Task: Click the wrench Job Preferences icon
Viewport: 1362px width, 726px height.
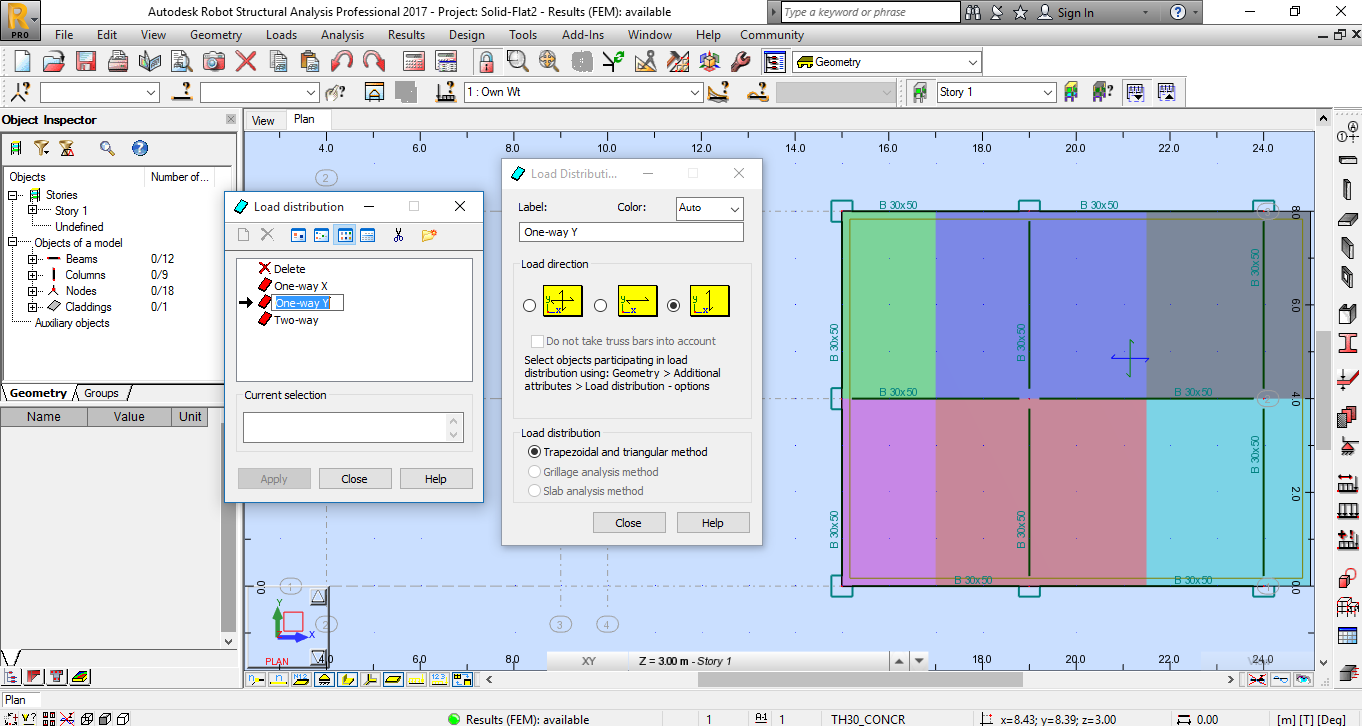Action: coord(741,61)
